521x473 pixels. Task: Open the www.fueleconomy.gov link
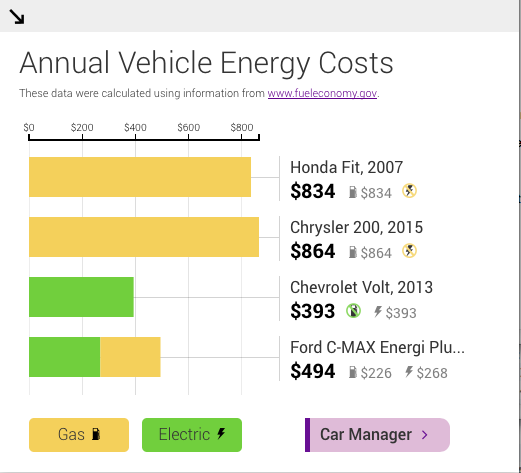pos(322,93)
